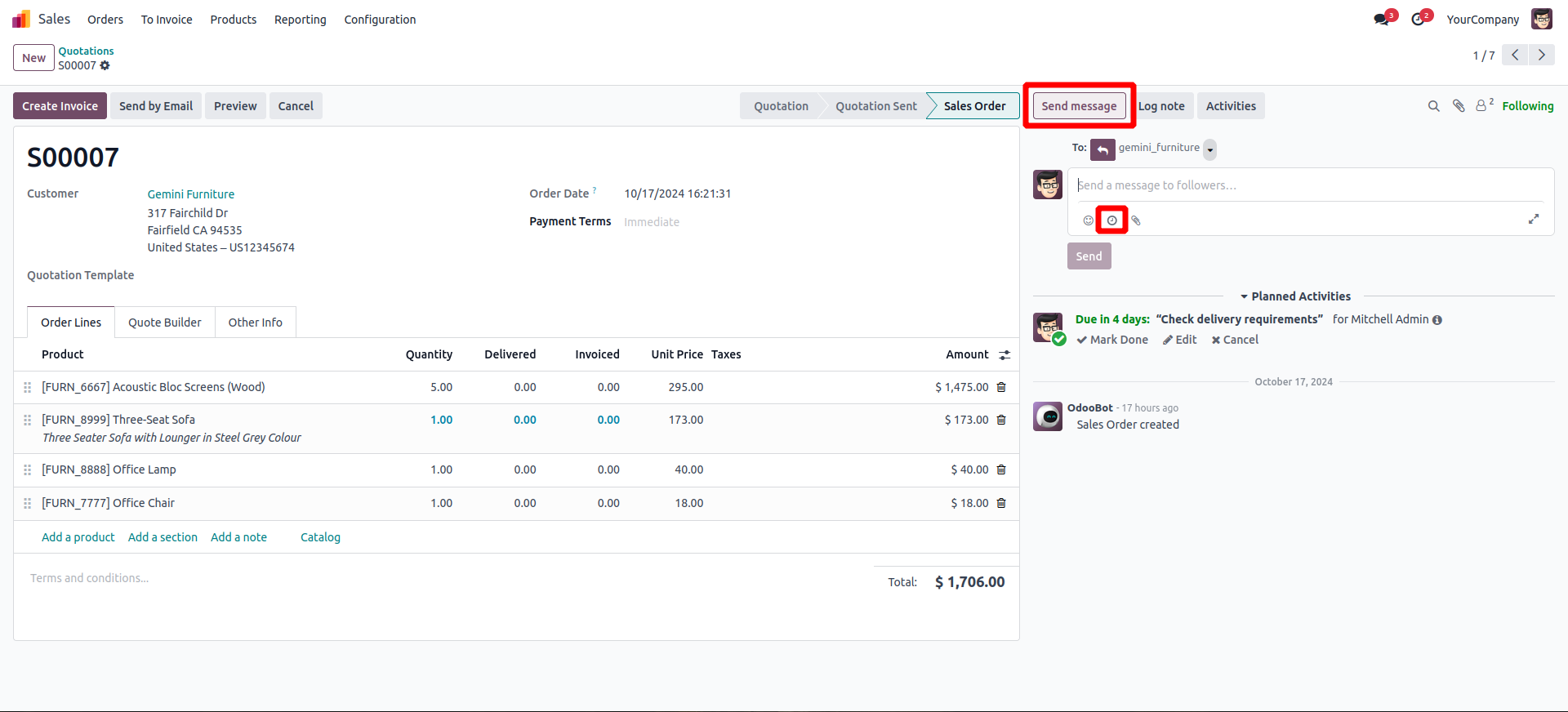Select the Quotation status stage
This screenshot has width=1568, height=712.
point(781,106)
